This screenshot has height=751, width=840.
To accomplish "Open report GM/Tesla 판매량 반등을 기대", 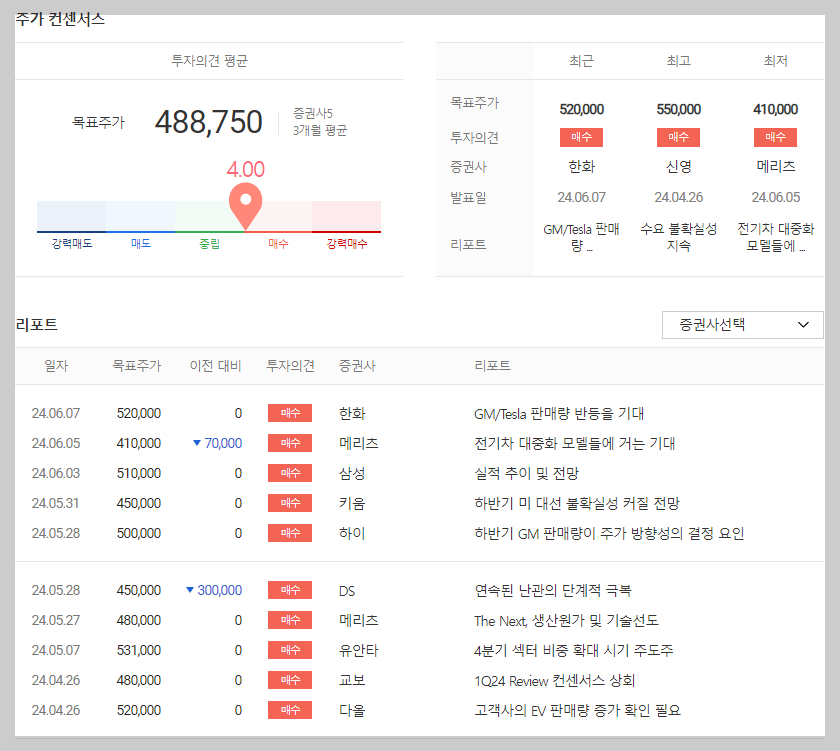I will (559, 414).
